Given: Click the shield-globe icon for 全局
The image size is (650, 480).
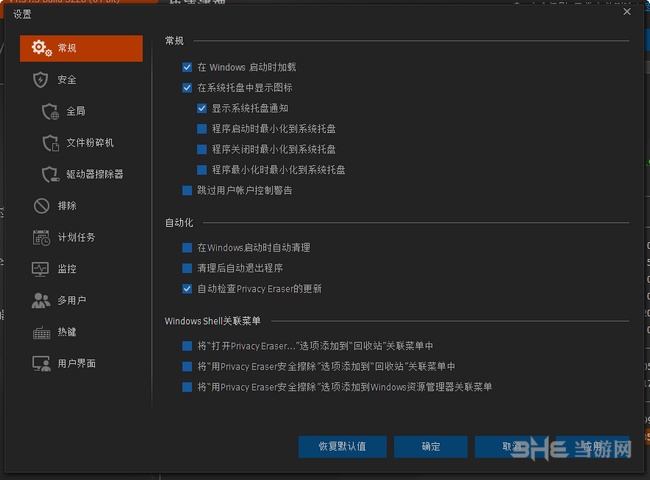Looking at the screenshot, I should pyautogui.click(x=50, y=111).
